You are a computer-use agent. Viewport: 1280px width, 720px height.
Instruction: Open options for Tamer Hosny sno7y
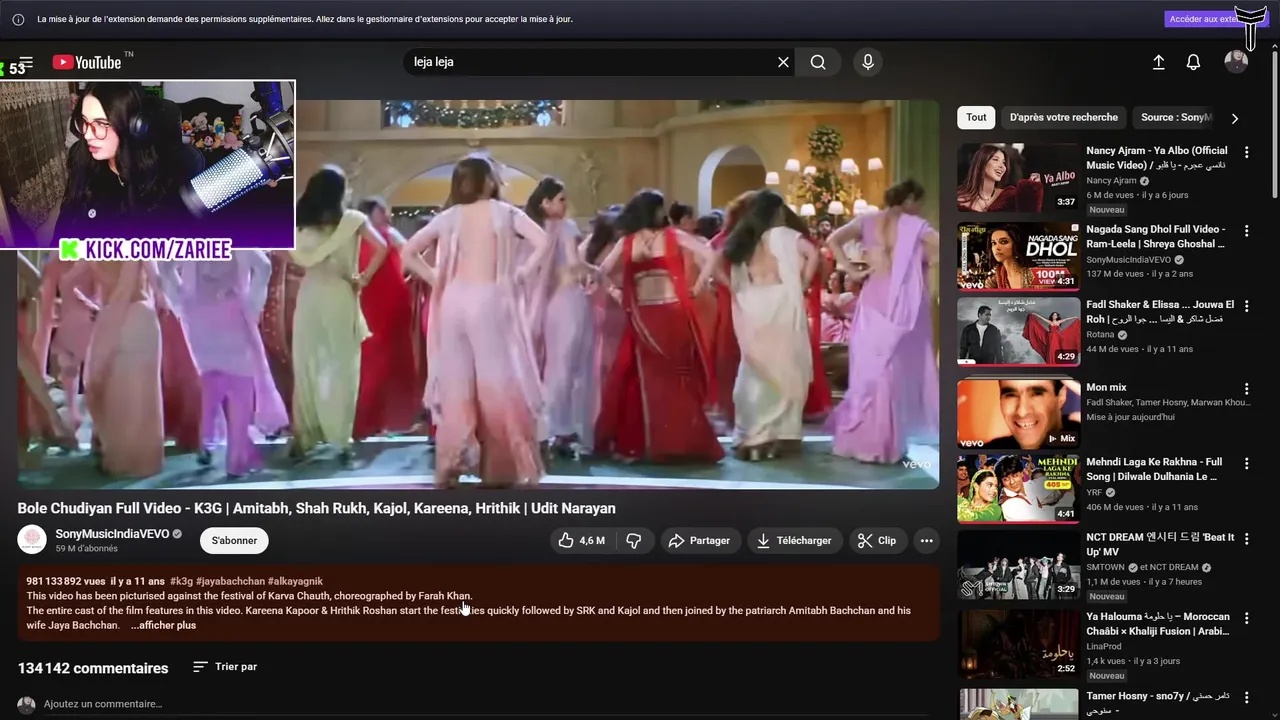pyautogui.click(x=1246, y=697)
